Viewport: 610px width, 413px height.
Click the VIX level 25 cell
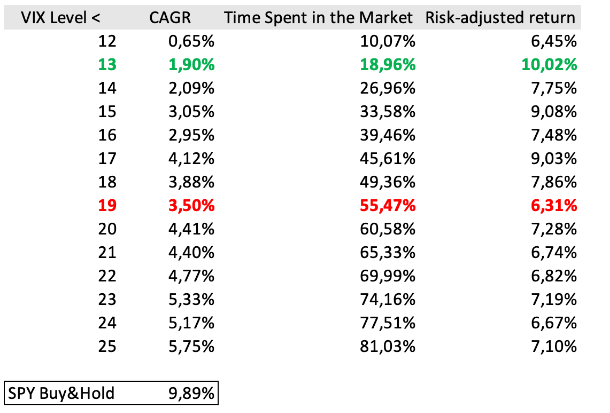(x=107, y=346)
